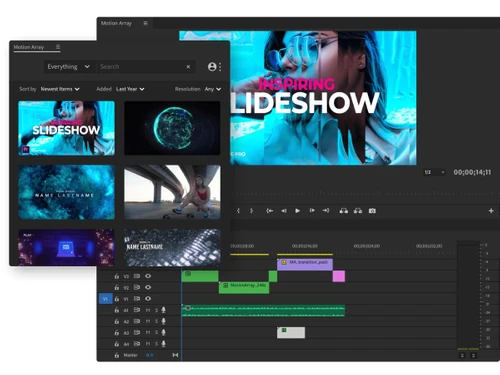
Task: Click the Master track 0.0 volume value
Action: [x=150, y=355]
